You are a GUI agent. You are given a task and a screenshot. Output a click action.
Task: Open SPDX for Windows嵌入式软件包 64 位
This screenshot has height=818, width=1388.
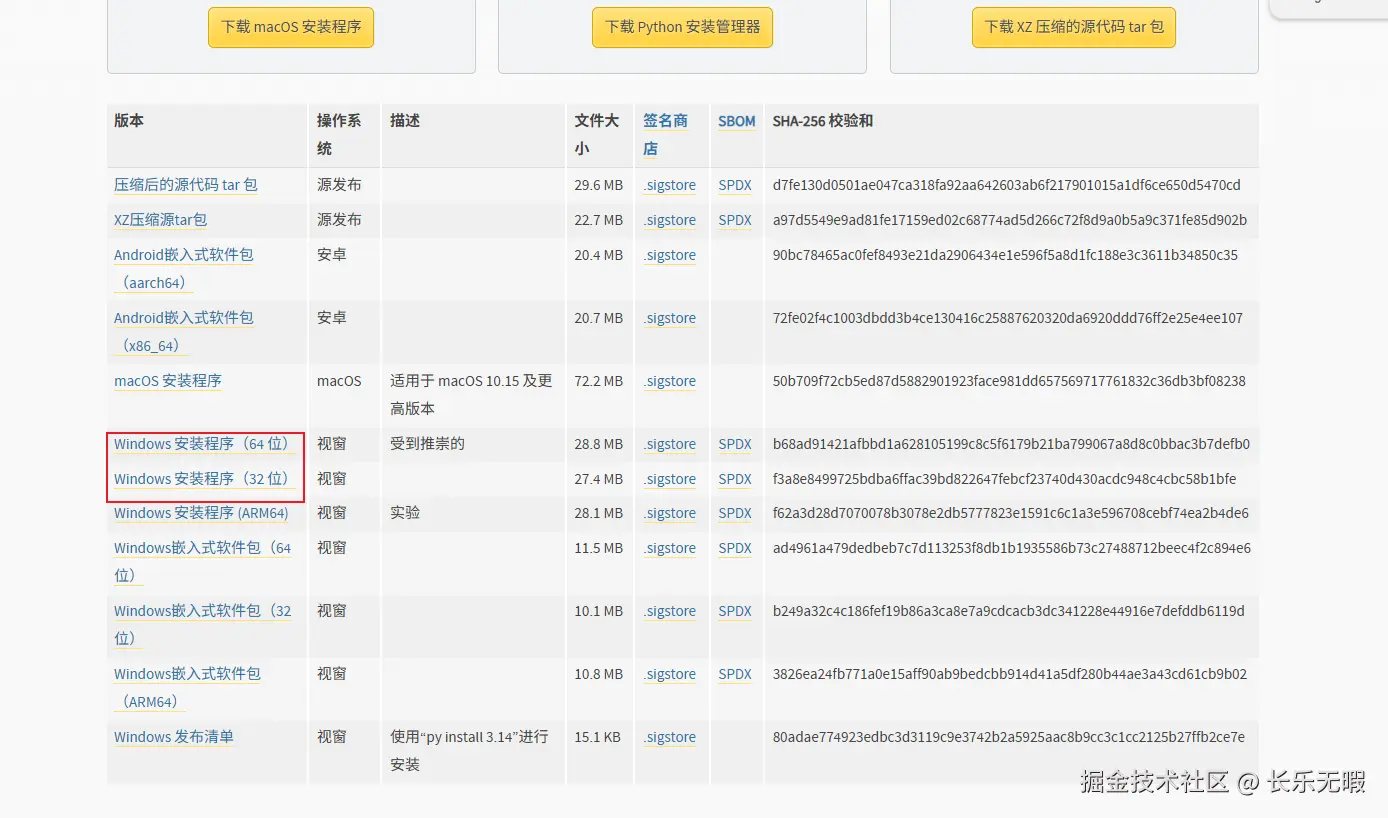pos(735,548)
